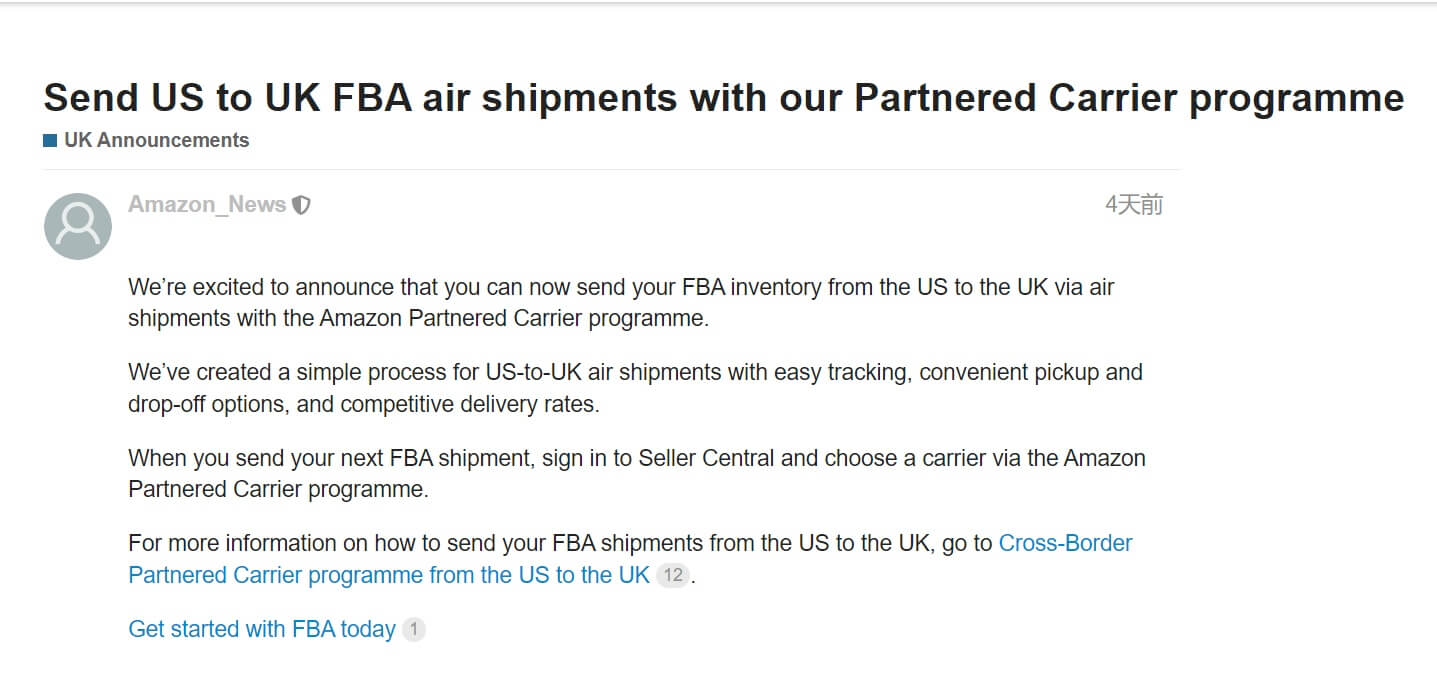
Task: Follow the Get started with FBA today link
Action: pyautogui.click(x=262, y=629)
